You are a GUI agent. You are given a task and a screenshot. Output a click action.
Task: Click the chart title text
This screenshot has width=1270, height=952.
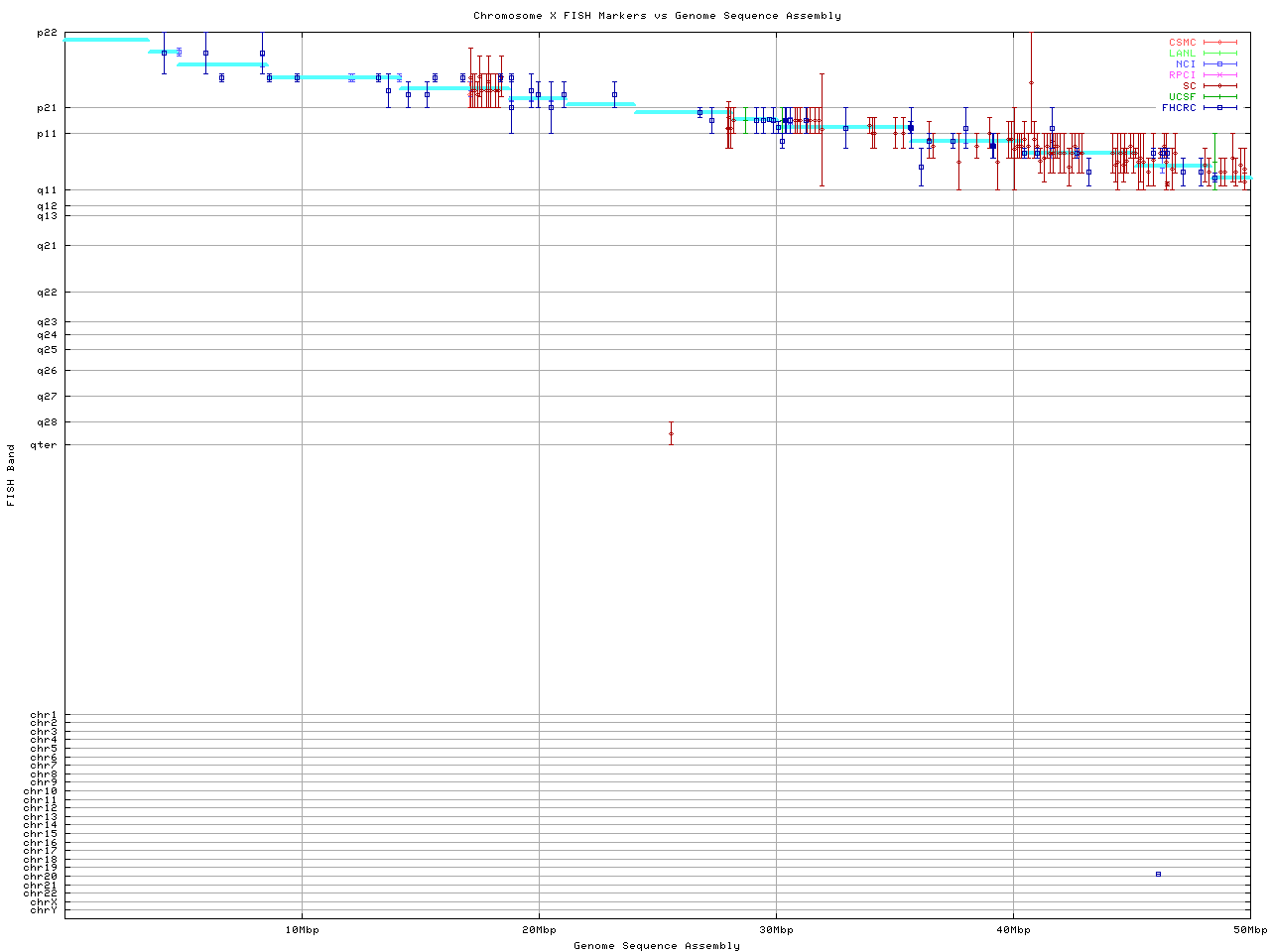pyautogui.click(x=657, y=16)
